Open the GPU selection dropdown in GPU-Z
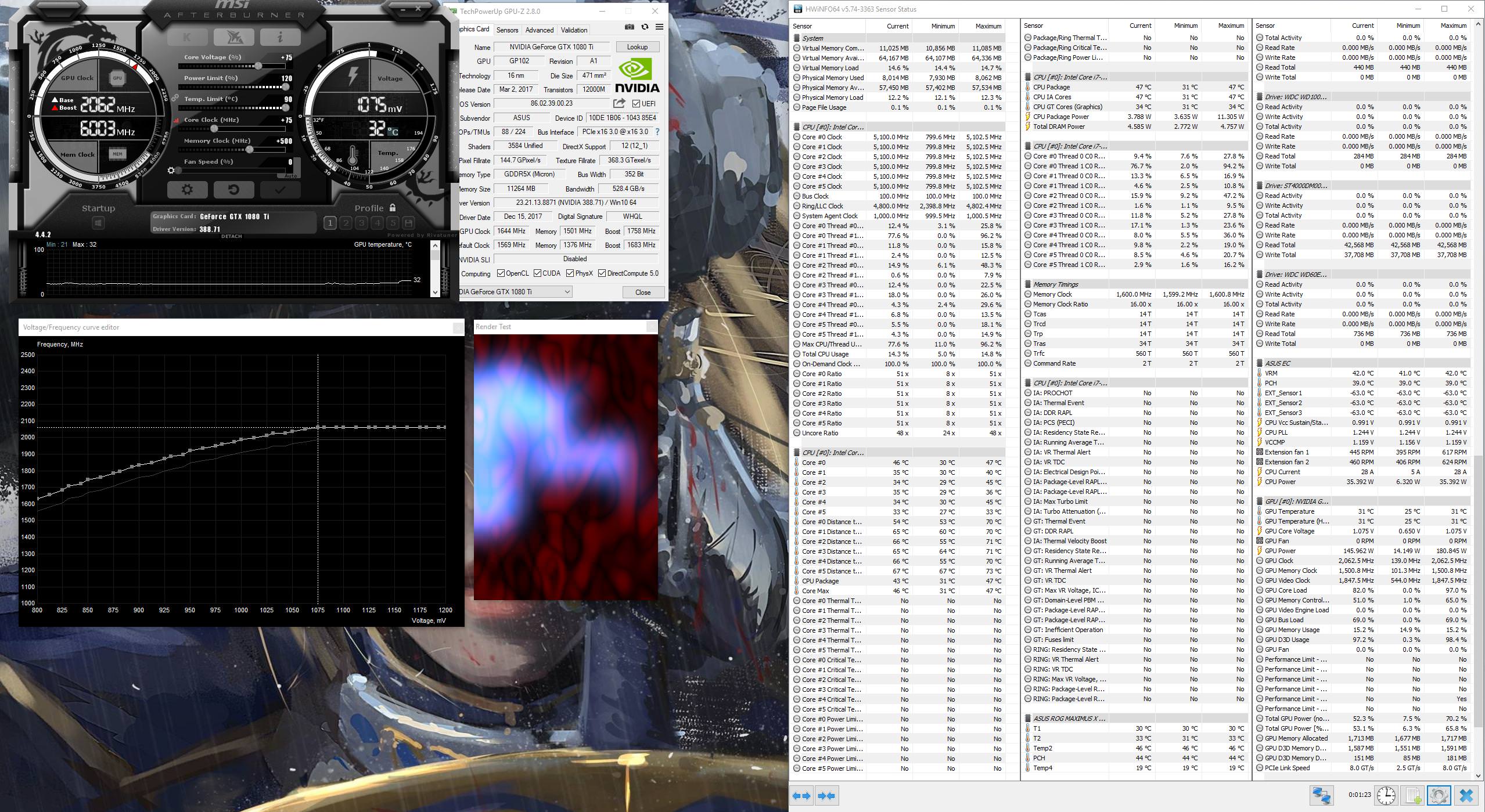This screenshot has width=1485, height=812. pos(515,292)
